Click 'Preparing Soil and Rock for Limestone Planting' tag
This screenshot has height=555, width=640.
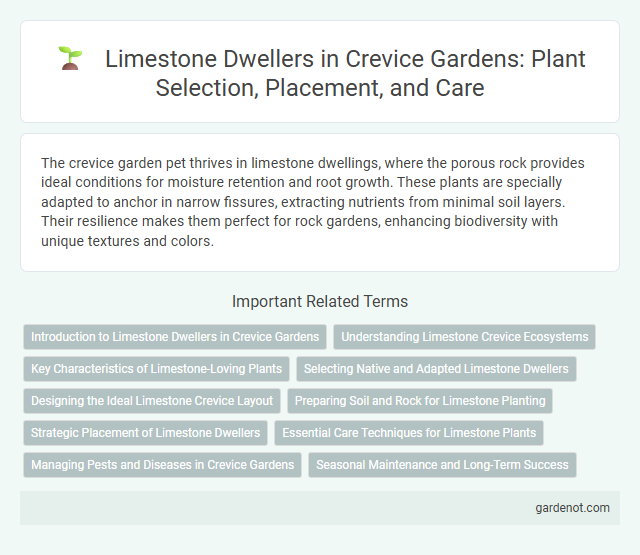pos(420,401)
